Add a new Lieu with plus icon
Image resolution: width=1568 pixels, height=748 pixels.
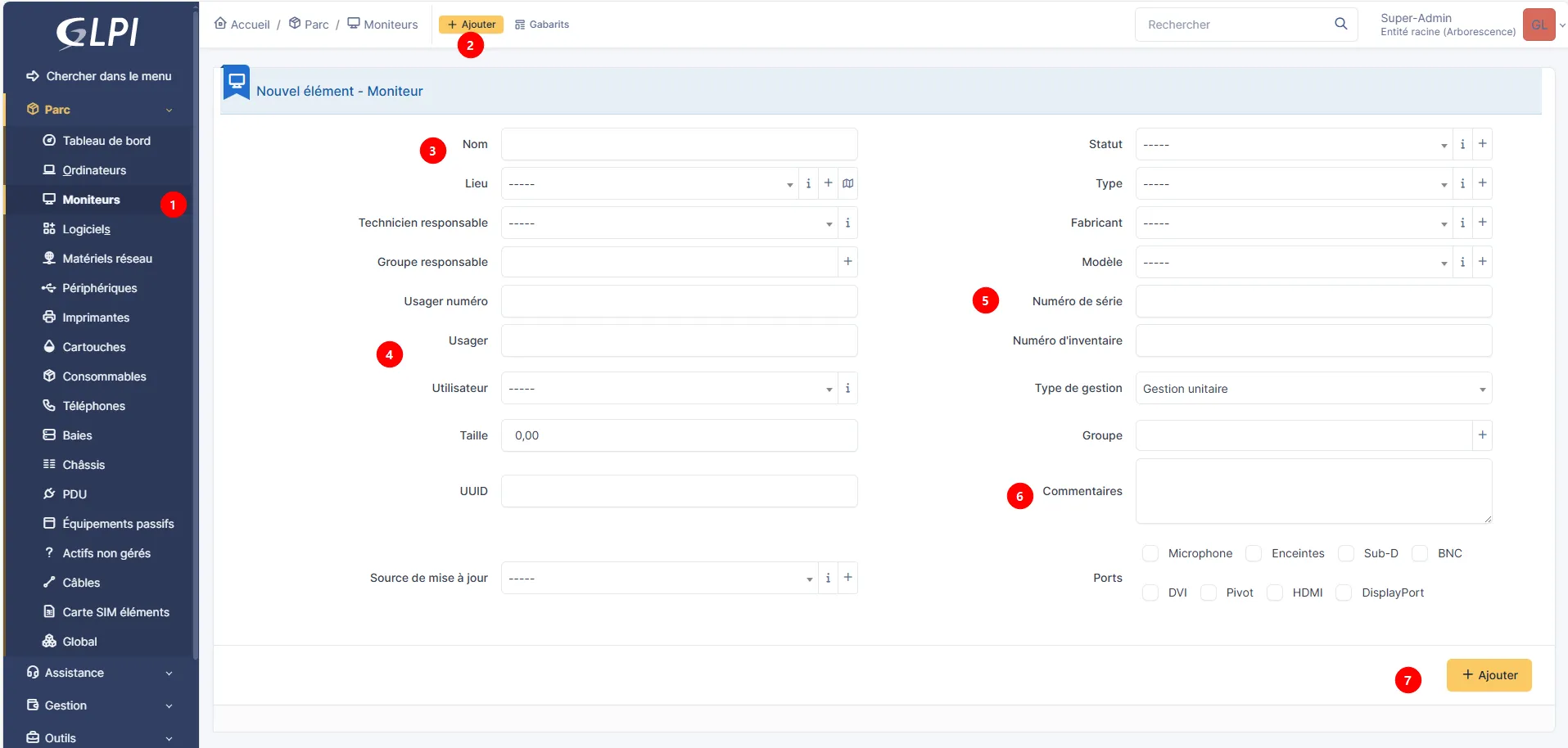(x=828, y=183)
